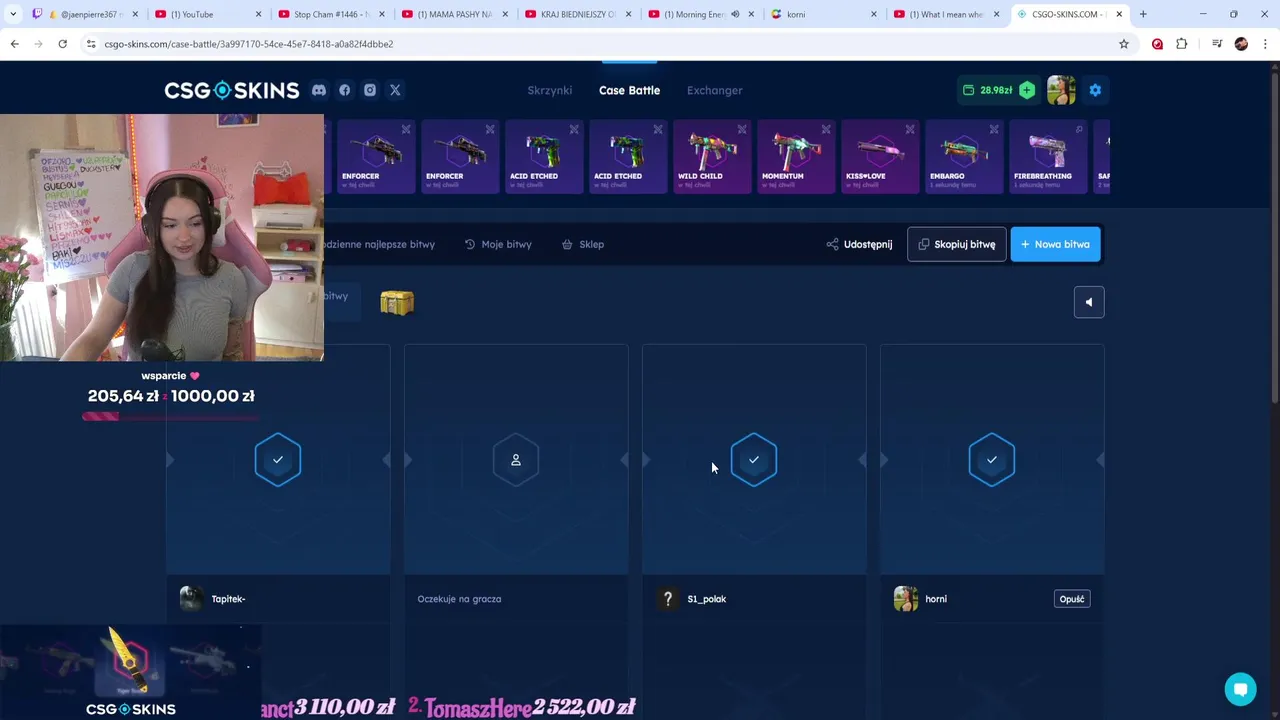
Task: Open the tab search dropdown arrow
Action: coord(13,14)
